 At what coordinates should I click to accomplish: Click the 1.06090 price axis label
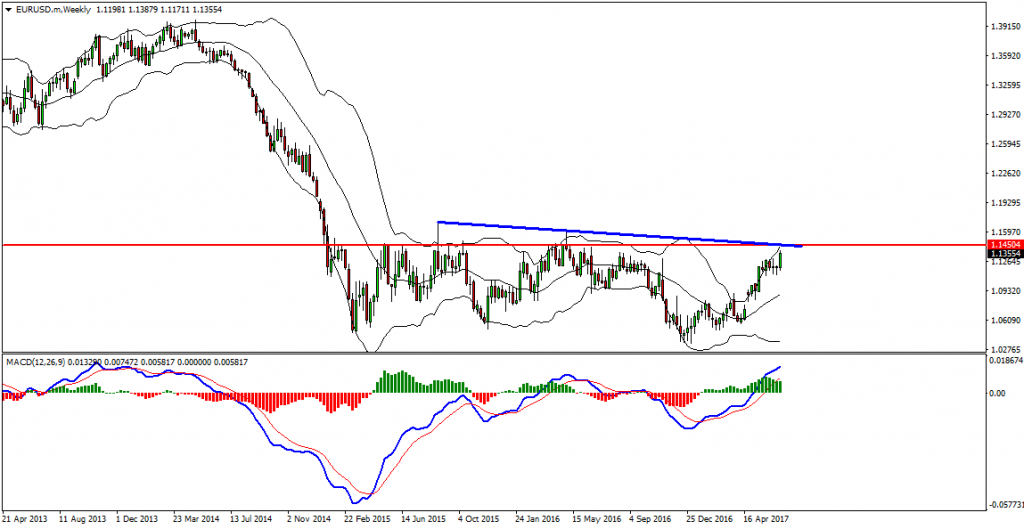(x=1002, y=320)
